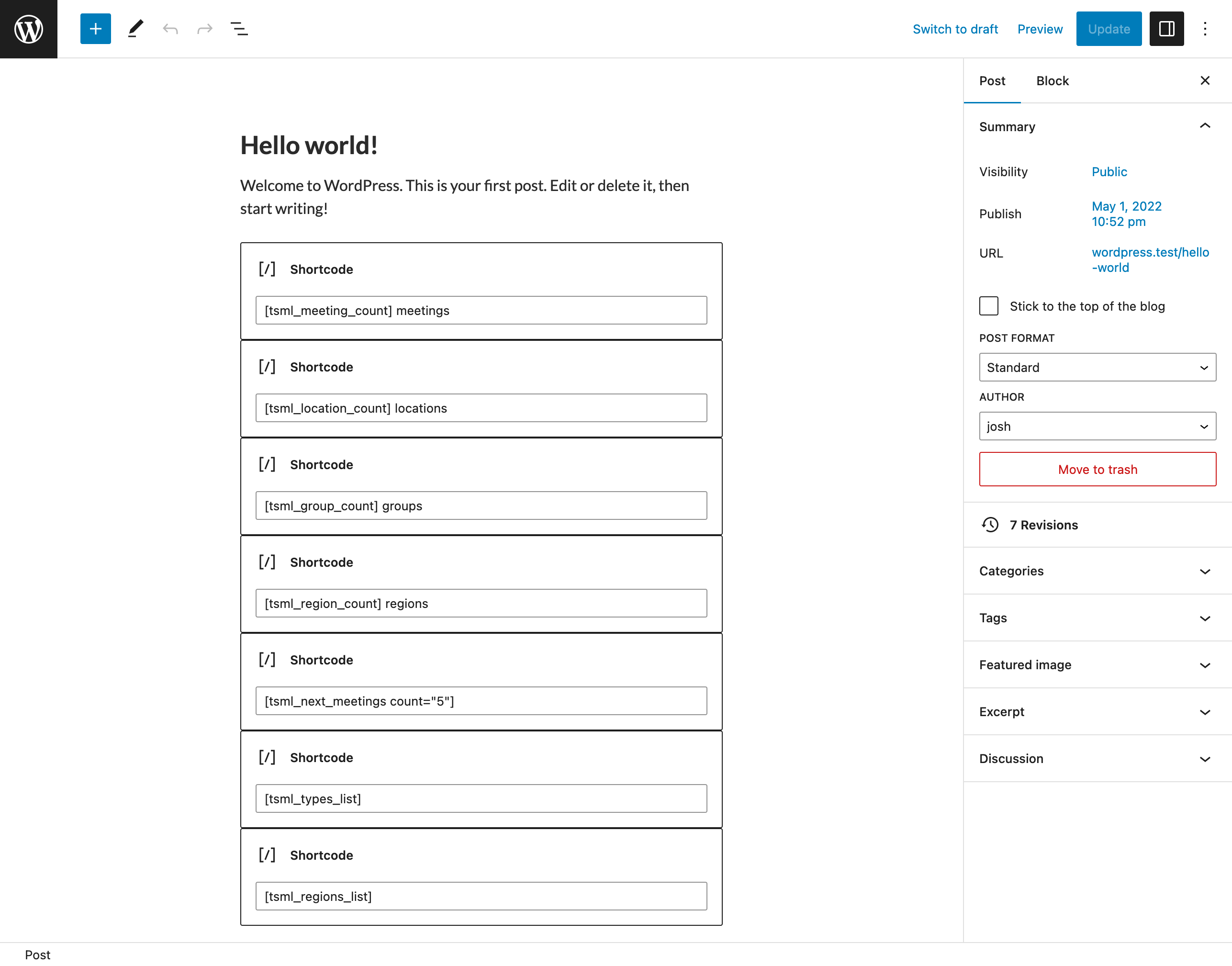Check Stick to the top of the blog
The width and height of the screenshot is (1232, 966).
tap(989, 306)
